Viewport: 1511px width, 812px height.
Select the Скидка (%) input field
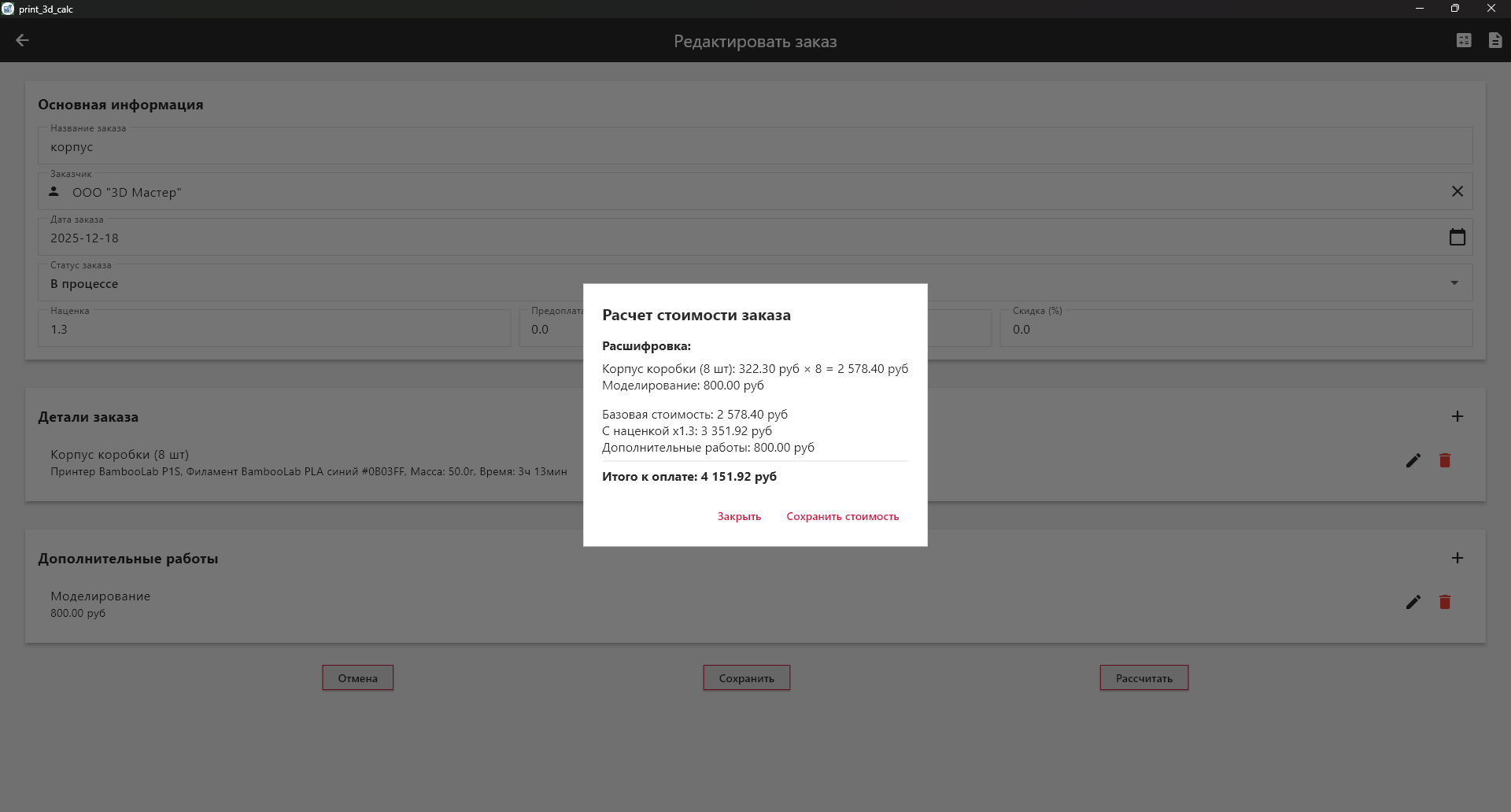point(1236,329)
